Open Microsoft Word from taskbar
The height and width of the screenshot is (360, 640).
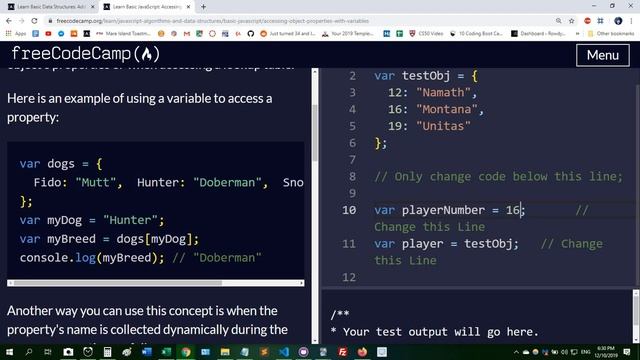point(147,352)
